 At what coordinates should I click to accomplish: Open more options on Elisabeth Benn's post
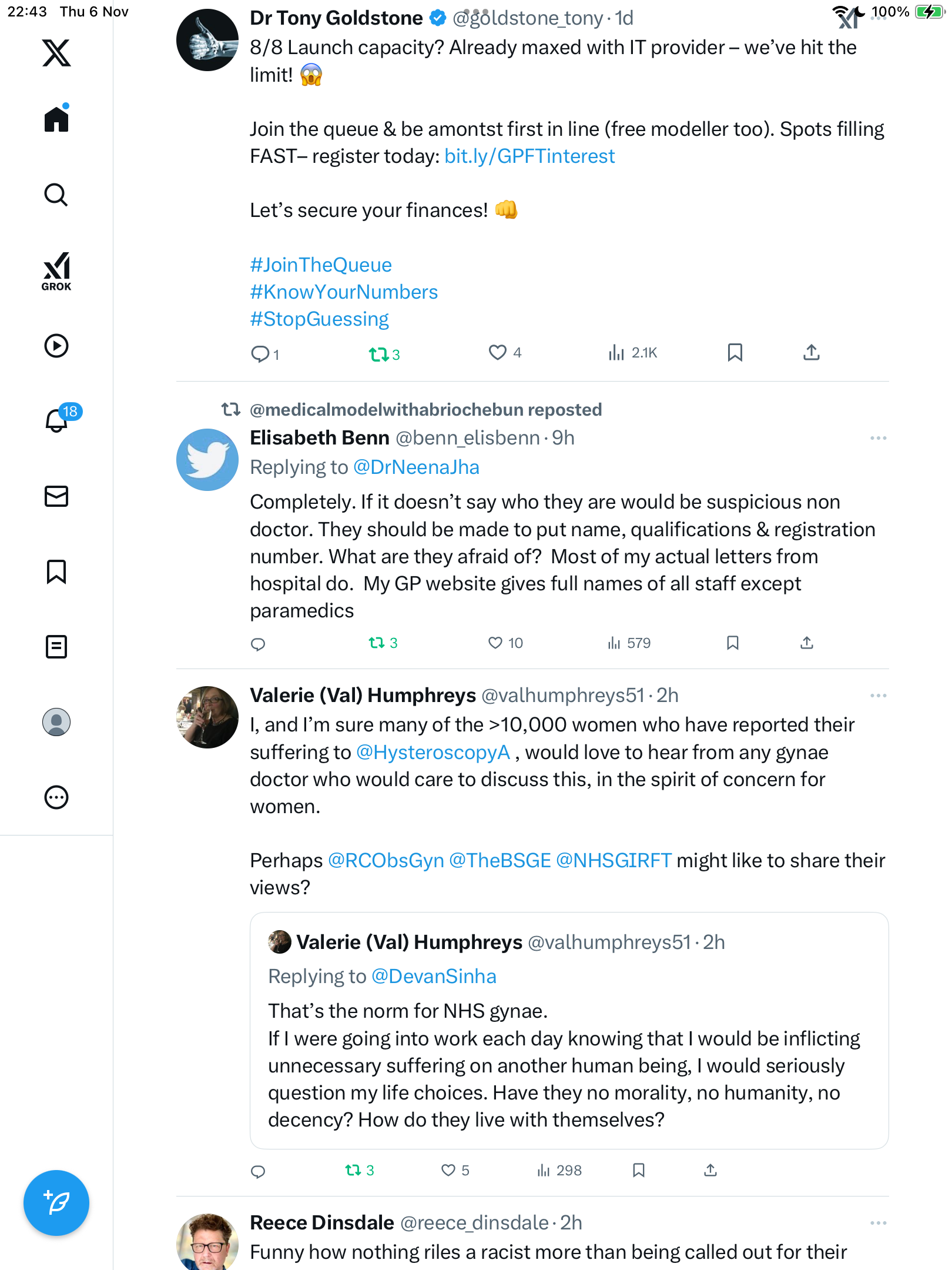pos(878,439)
